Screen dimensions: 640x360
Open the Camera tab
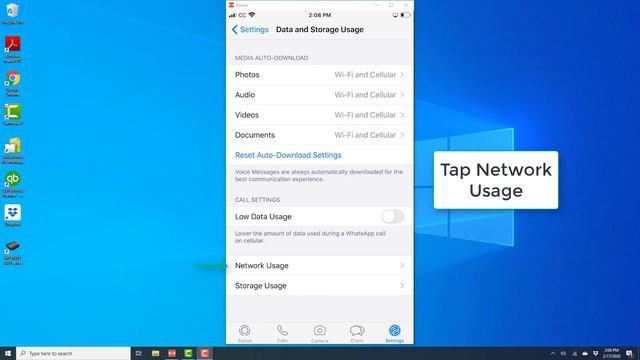[x=320, y=333]
